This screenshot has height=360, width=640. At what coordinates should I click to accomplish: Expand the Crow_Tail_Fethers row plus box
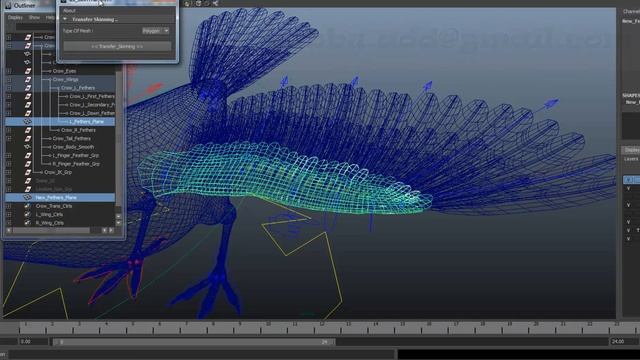point(9,138)
